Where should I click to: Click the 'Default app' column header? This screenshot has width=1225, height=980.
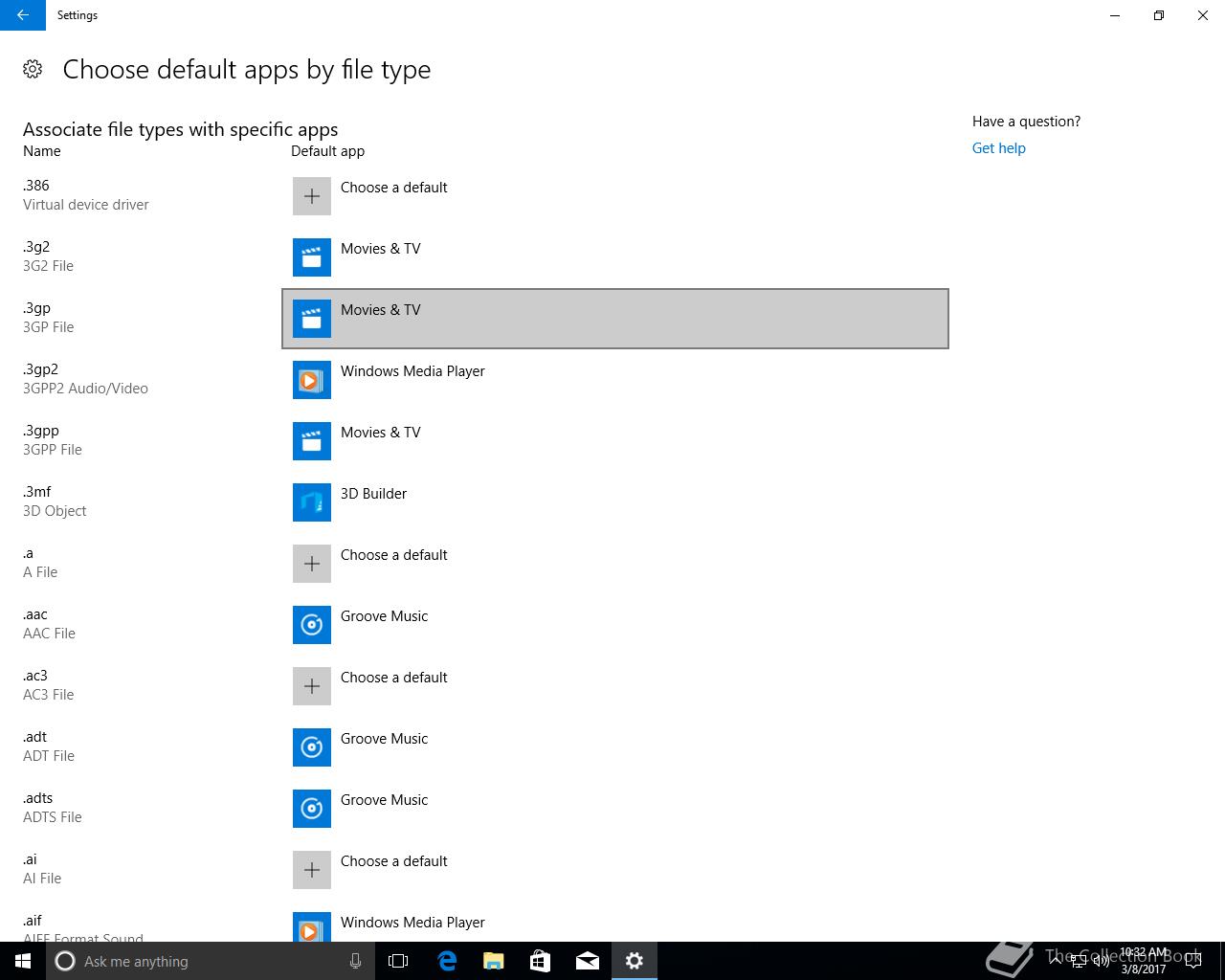pyautogui.click(x=327, y=151)
